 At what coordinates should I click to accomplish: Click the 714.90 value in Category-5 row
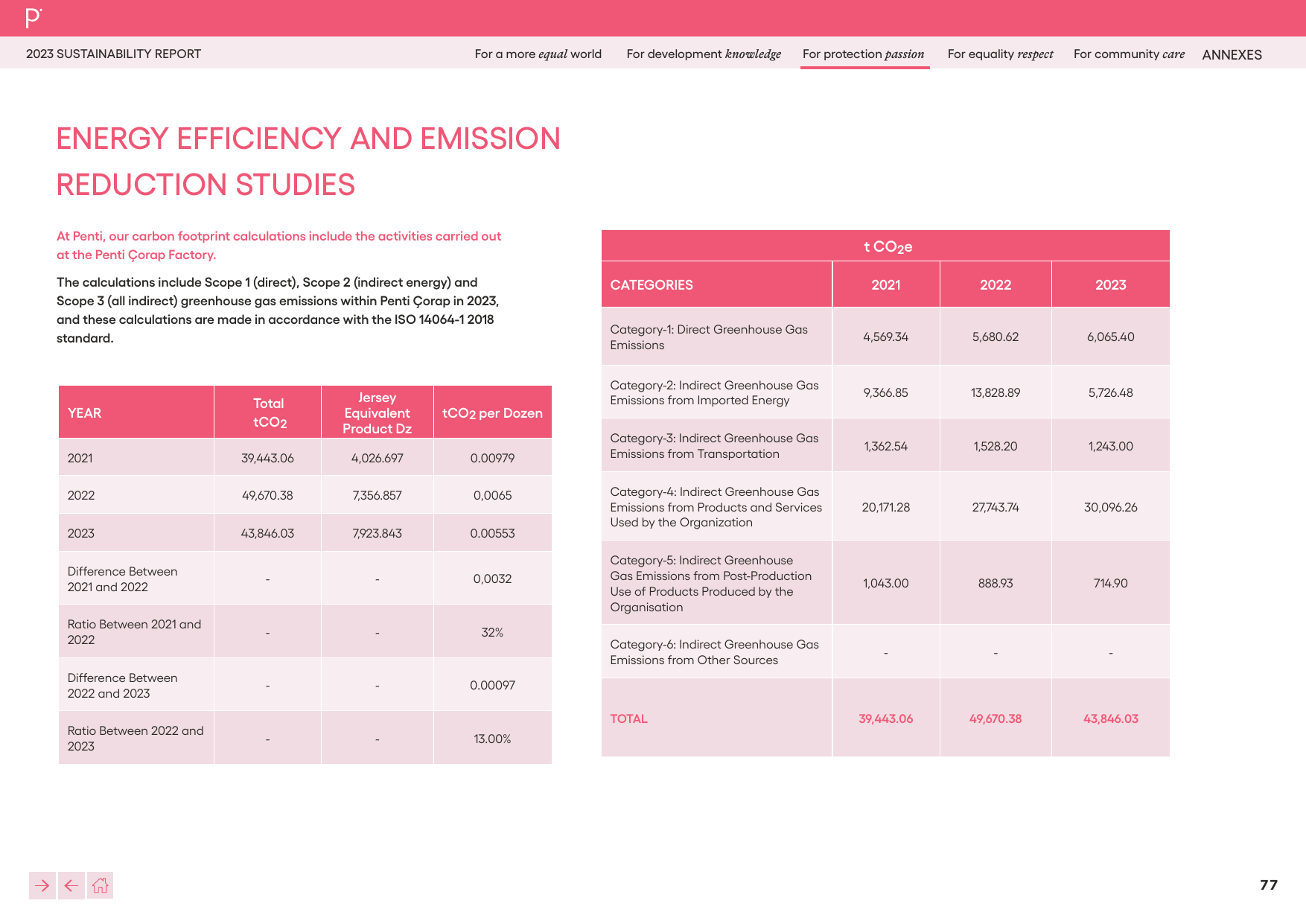point(1111,583)
